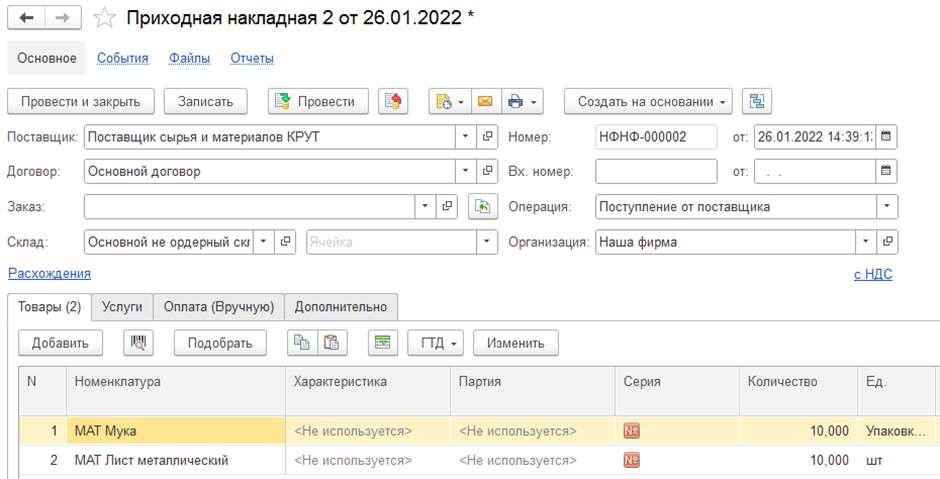The width and height of the screenshot is (940, 479).
Task: Click the envelope email icon
Action: tap(486, 101)
